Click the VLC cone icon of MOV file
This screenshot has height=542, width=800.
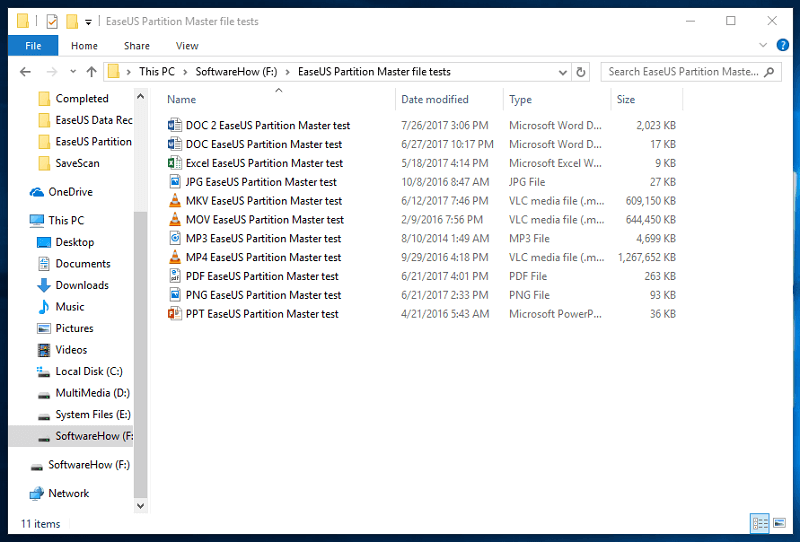pyautogui.click(x=174, y=219)
